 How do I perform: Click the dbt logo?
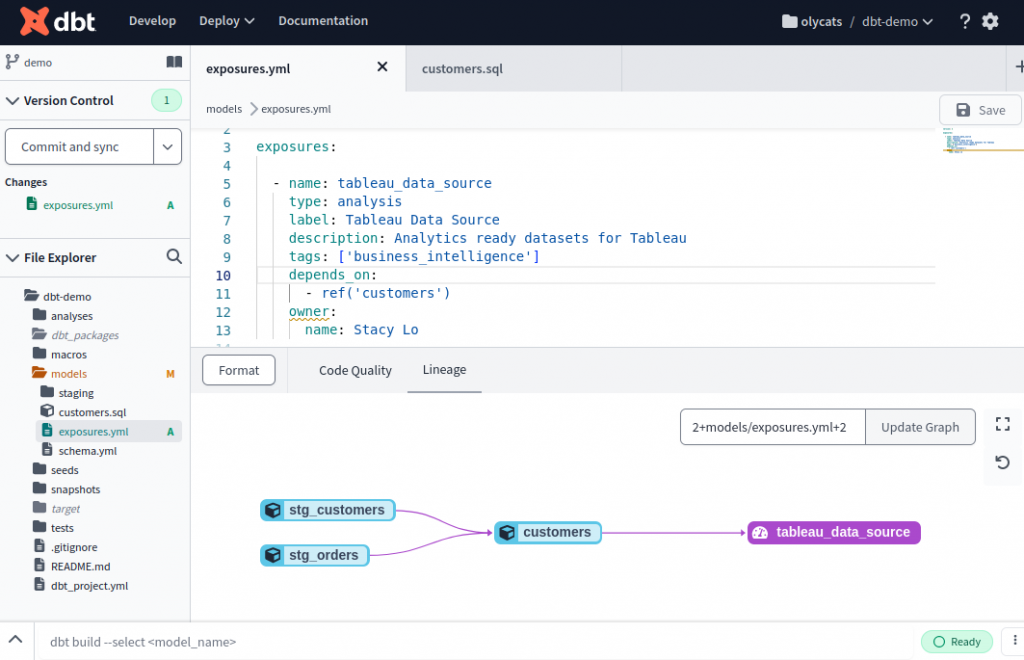(x=57, y=21)
